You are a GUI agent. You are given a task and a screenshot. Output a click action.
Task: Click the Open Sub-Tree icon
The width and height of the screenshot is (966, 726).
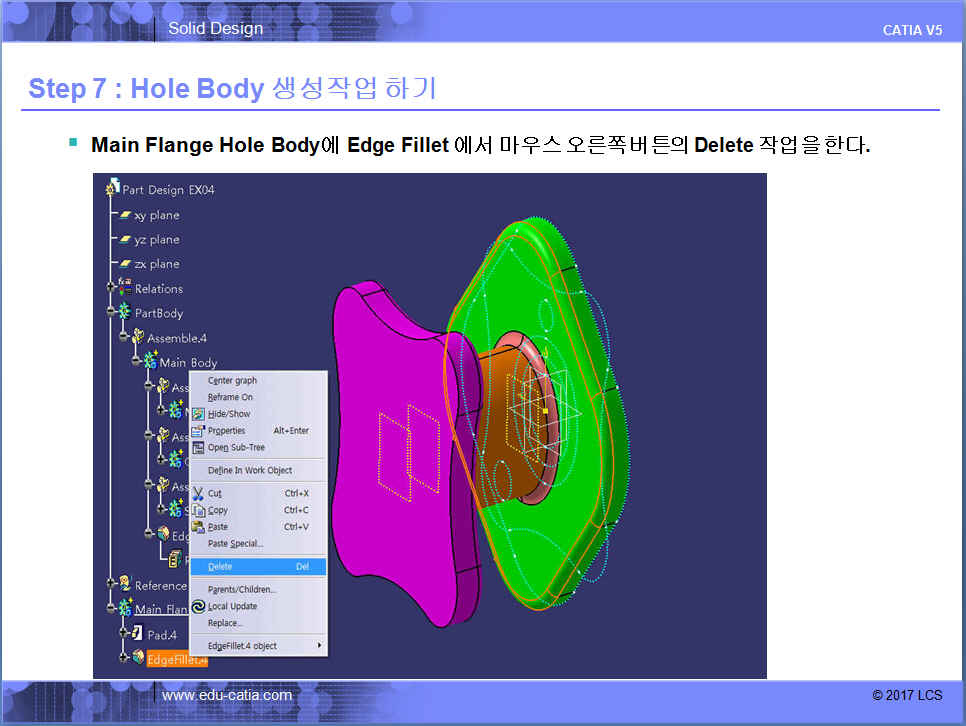[198, 448]
